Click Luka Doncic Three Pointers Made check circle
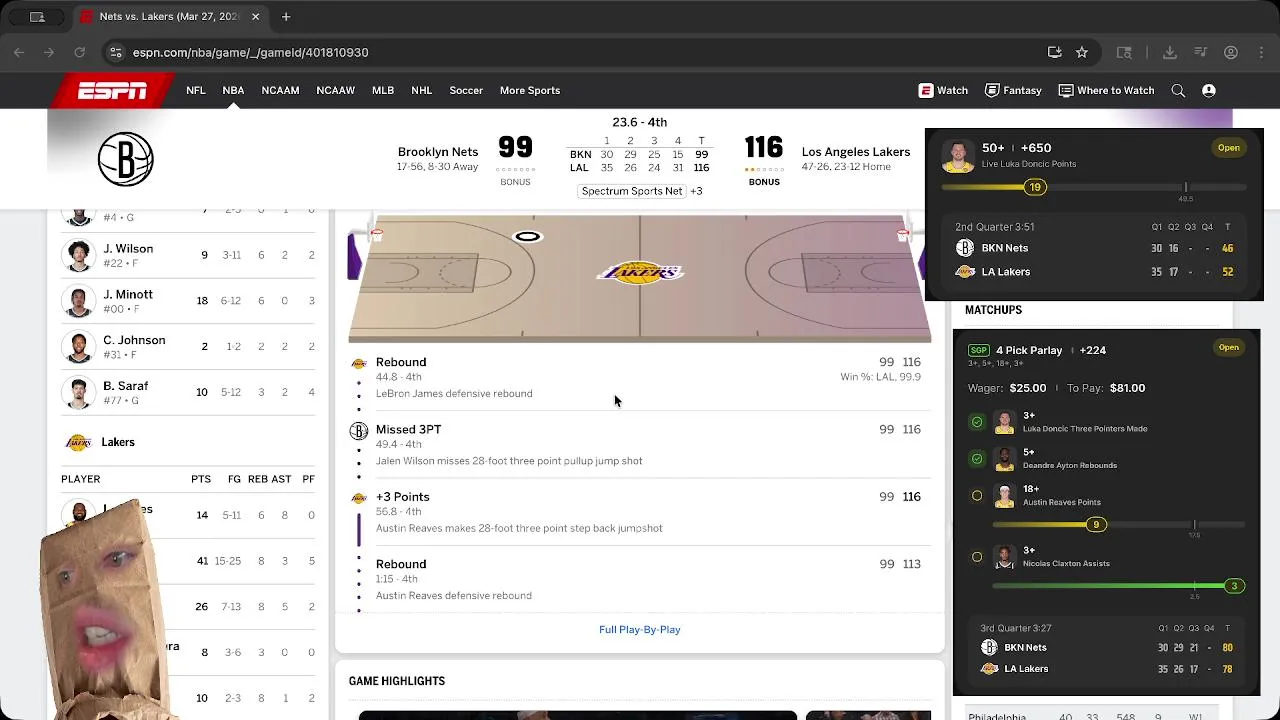1280x720 pixels. (x=977, y=422)
